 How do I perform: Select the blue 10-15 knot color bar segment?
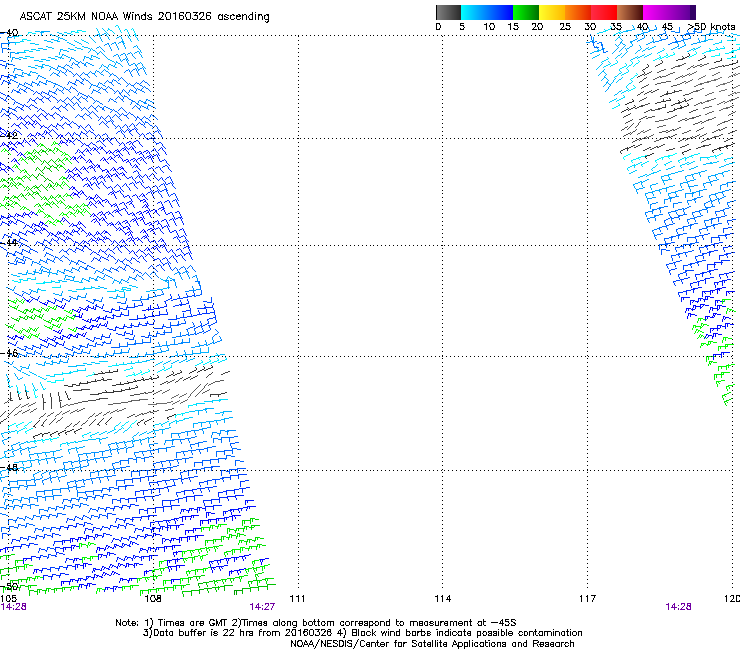coord(500,12)
